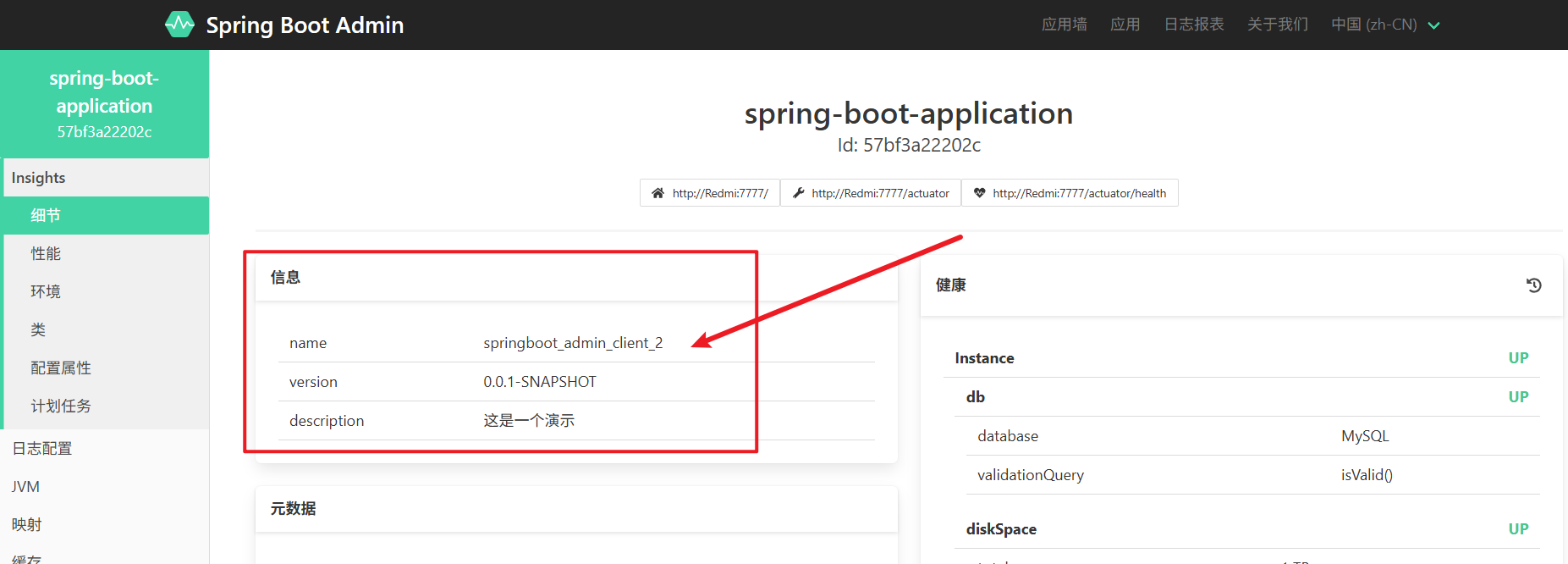Click the Spring Boot Admin pulse logo

coord(179,25)
